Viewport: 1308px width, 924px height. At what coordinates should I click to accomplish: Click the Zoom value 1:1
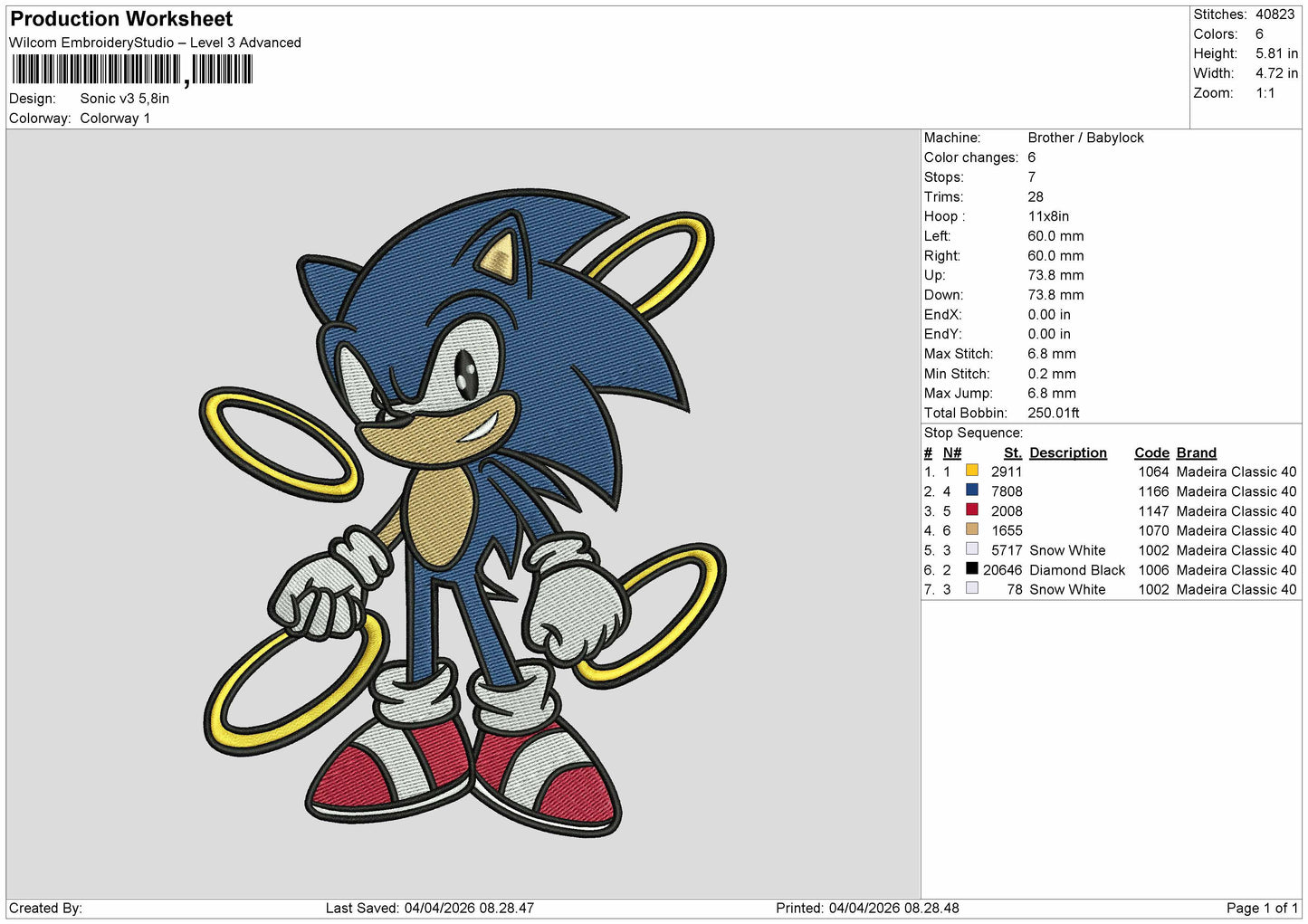point(1265,93)
